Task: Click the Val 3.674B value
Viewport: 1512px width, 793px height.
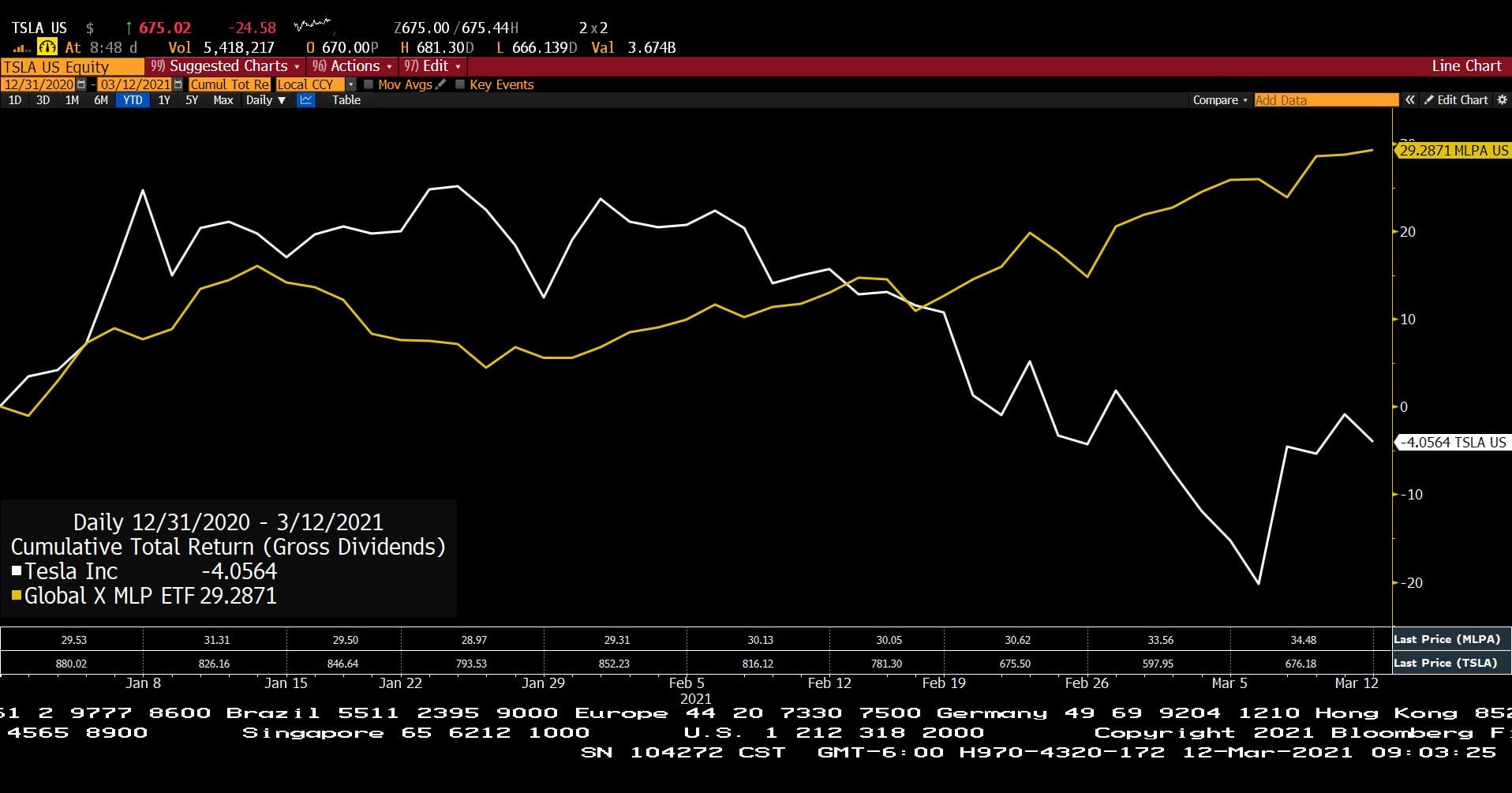Action: 634,48
